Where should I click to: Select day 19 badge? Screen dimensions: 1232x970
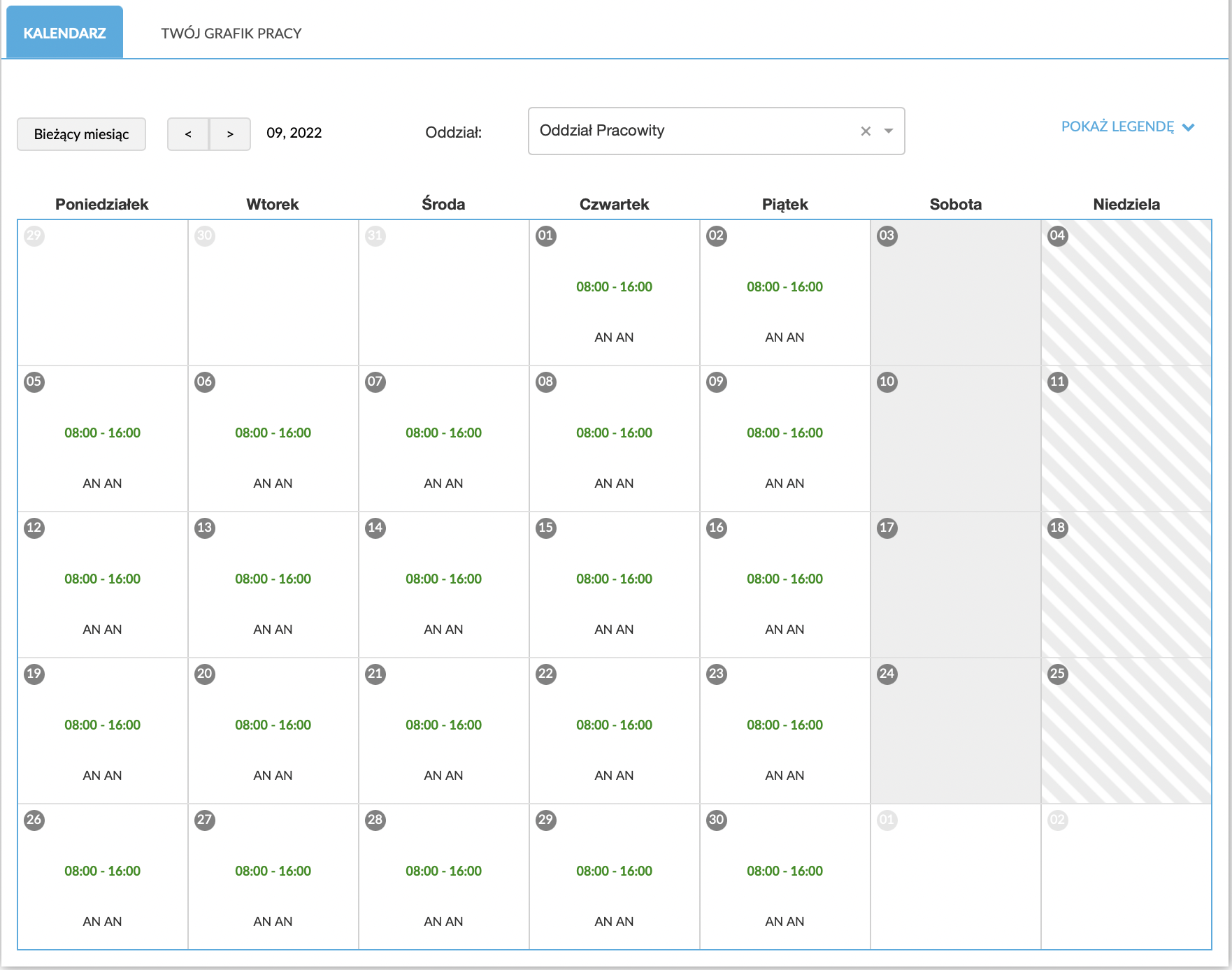click(34, 674)
